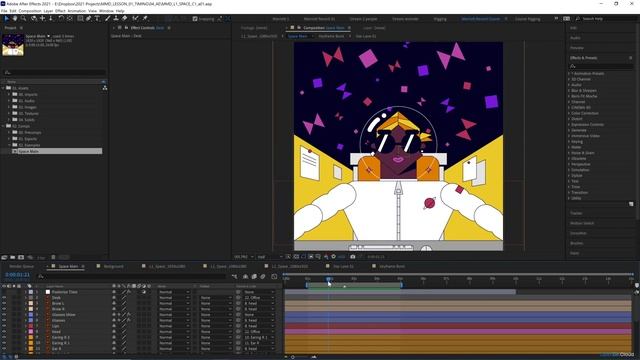
Task: Expand the Posterize Time layer properties
Action: (26, 292)
